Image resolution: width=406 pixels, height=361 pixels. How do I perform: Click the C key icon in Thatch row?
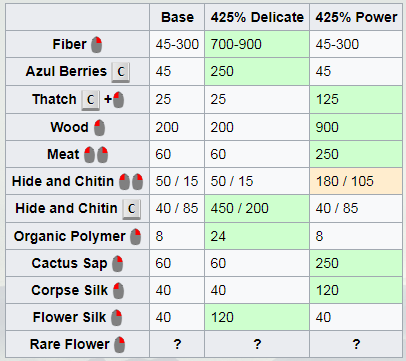click(91, 100)
